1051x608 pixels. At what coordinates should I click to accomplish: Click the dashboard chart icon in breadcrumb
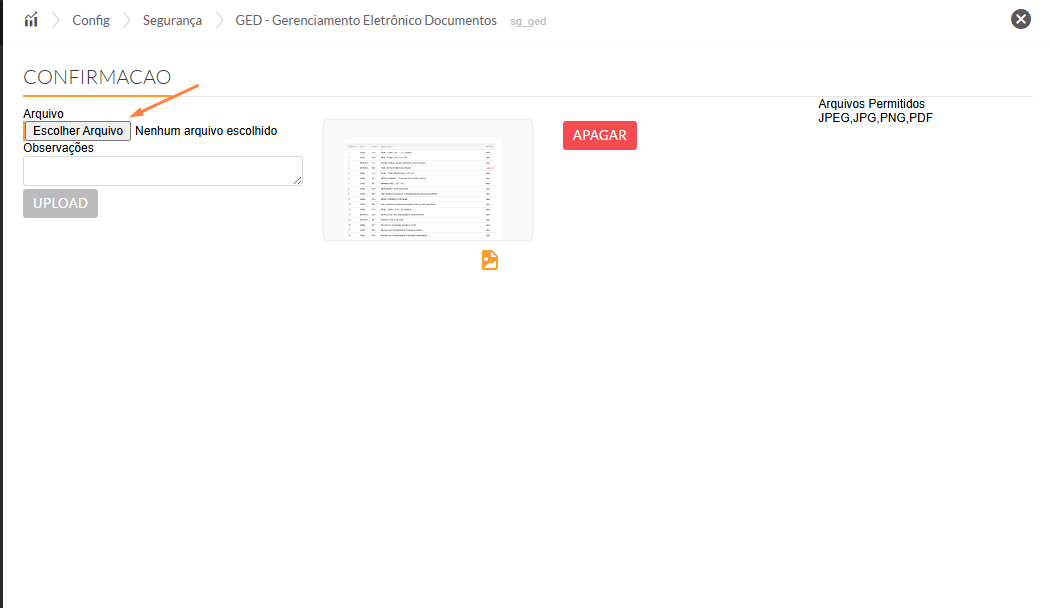pyautogui.click(x=31, y=20)
